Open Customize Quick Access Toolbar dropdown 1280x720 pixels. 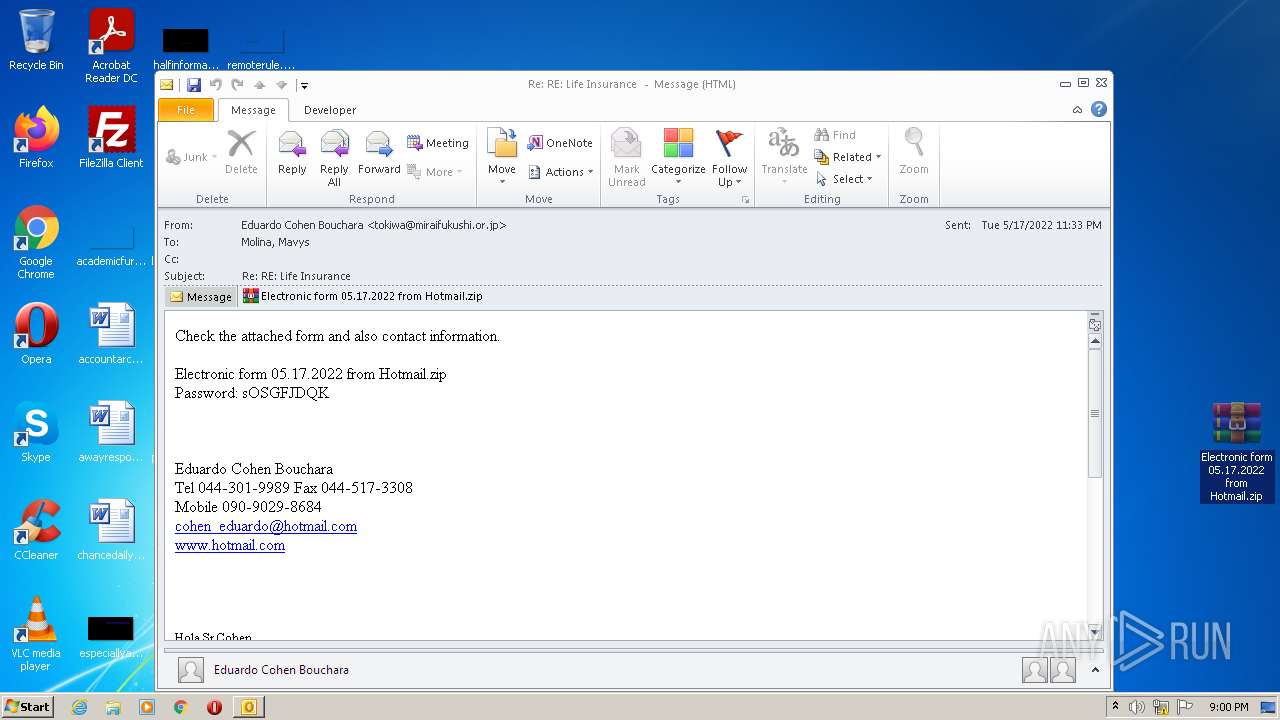coord(304,85)
